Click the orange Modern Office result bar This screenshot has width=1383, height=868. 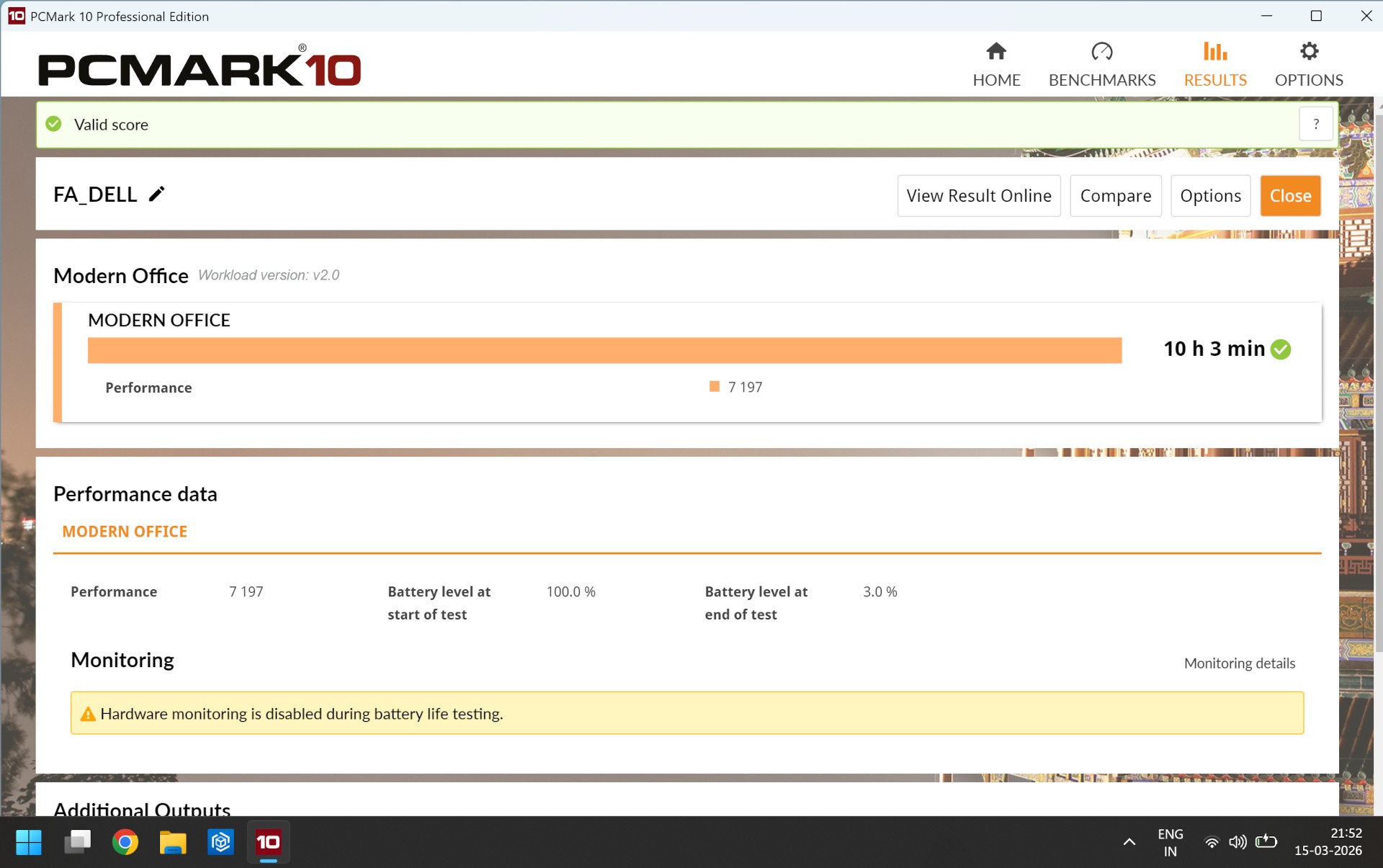pos(604,350)
